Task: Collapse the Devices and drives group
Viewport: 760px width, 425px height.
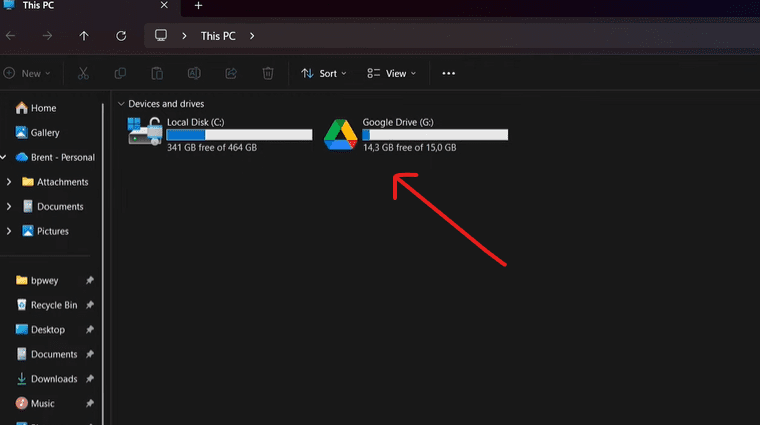Action: [121, 104]
